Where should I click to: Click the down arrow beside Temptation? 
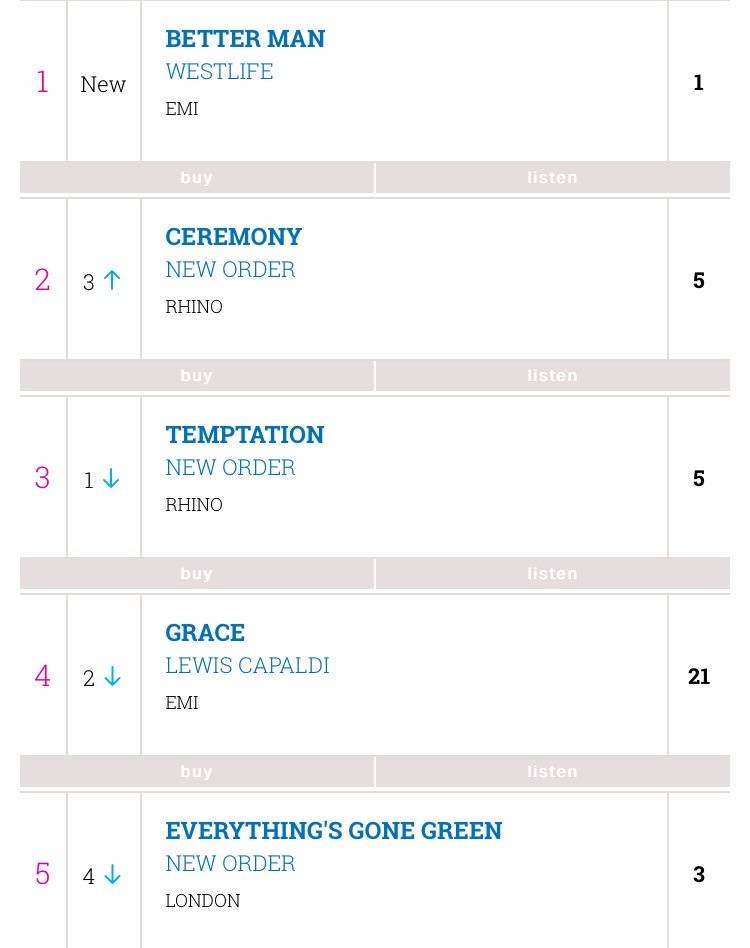coord(111,479)
